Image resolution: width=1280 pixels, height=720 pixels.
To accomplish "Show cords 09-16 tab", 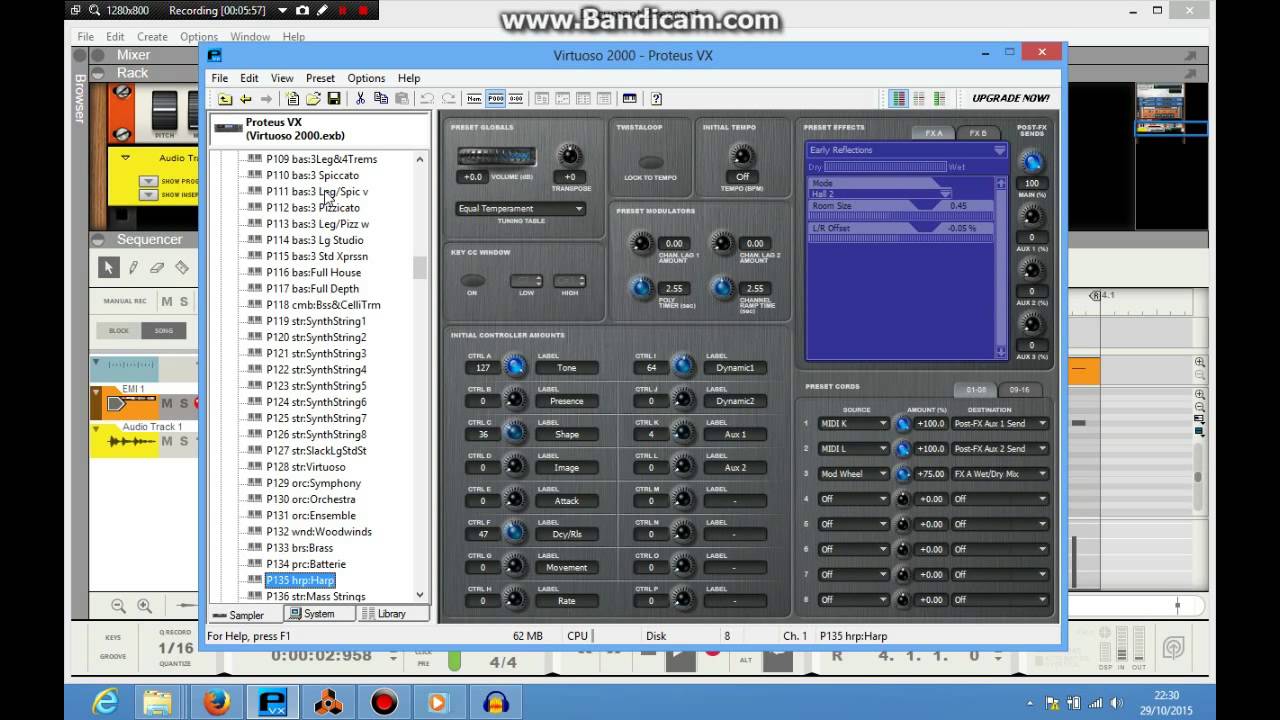I will (x=1019, y=390).
